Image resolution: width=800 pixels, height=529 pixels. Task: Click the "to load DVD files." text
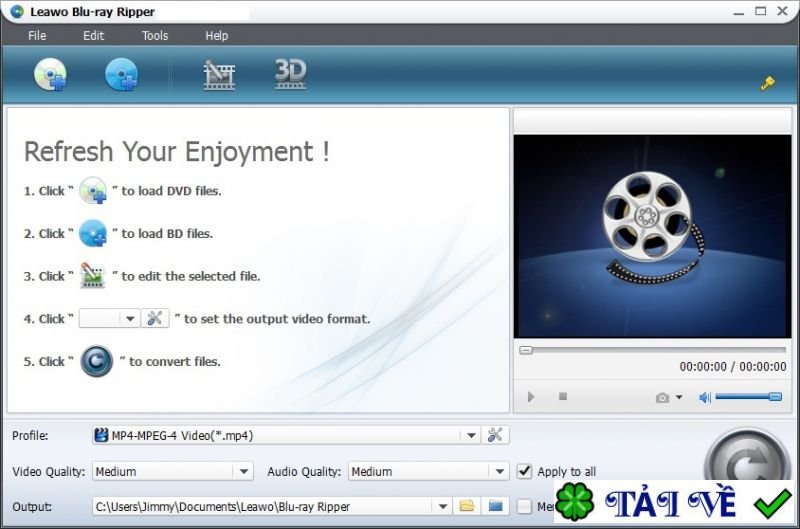pyautogui.click(x=171, y=191)
